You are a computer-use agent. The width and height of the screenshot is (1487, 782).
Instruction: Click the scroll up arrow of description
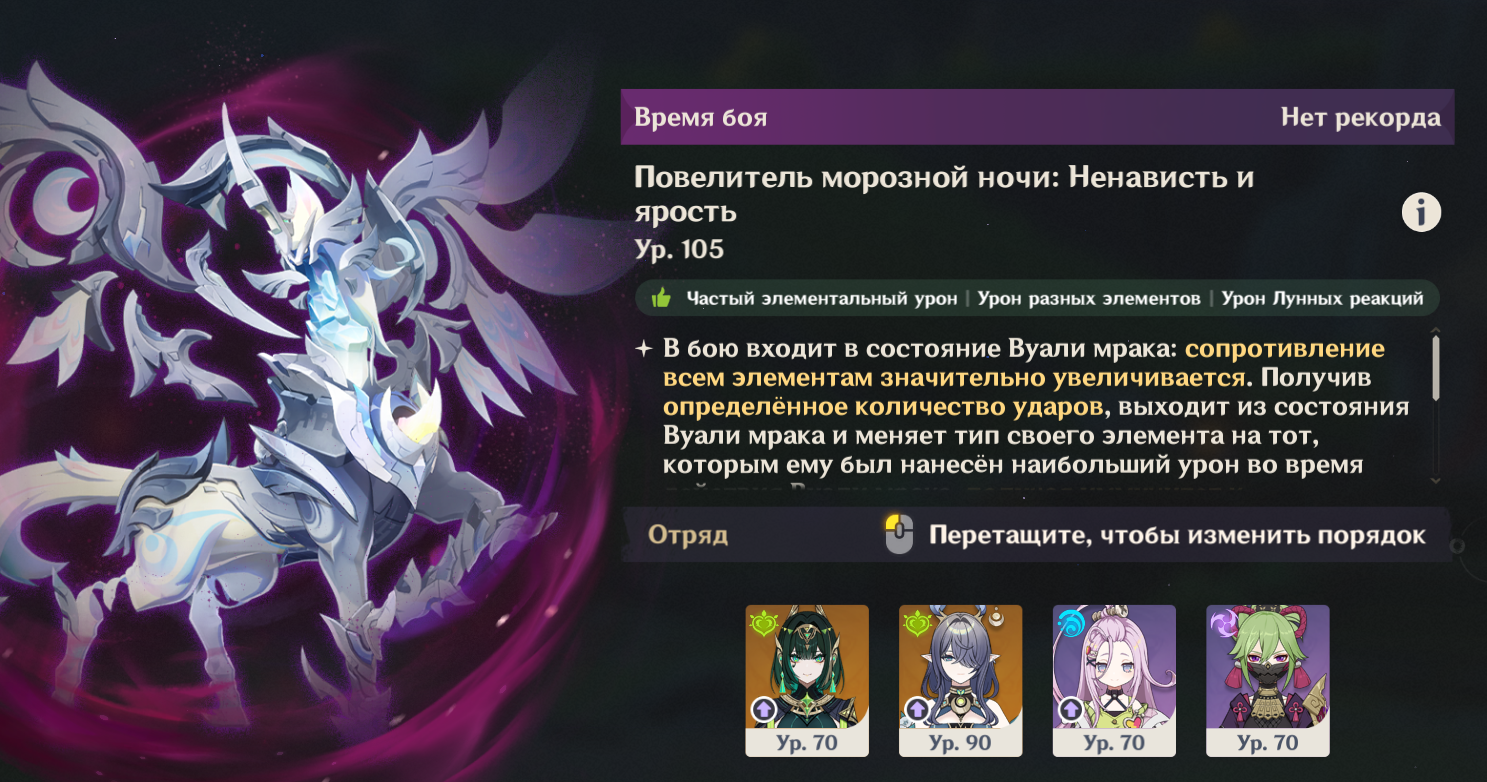coord(1437,331)
